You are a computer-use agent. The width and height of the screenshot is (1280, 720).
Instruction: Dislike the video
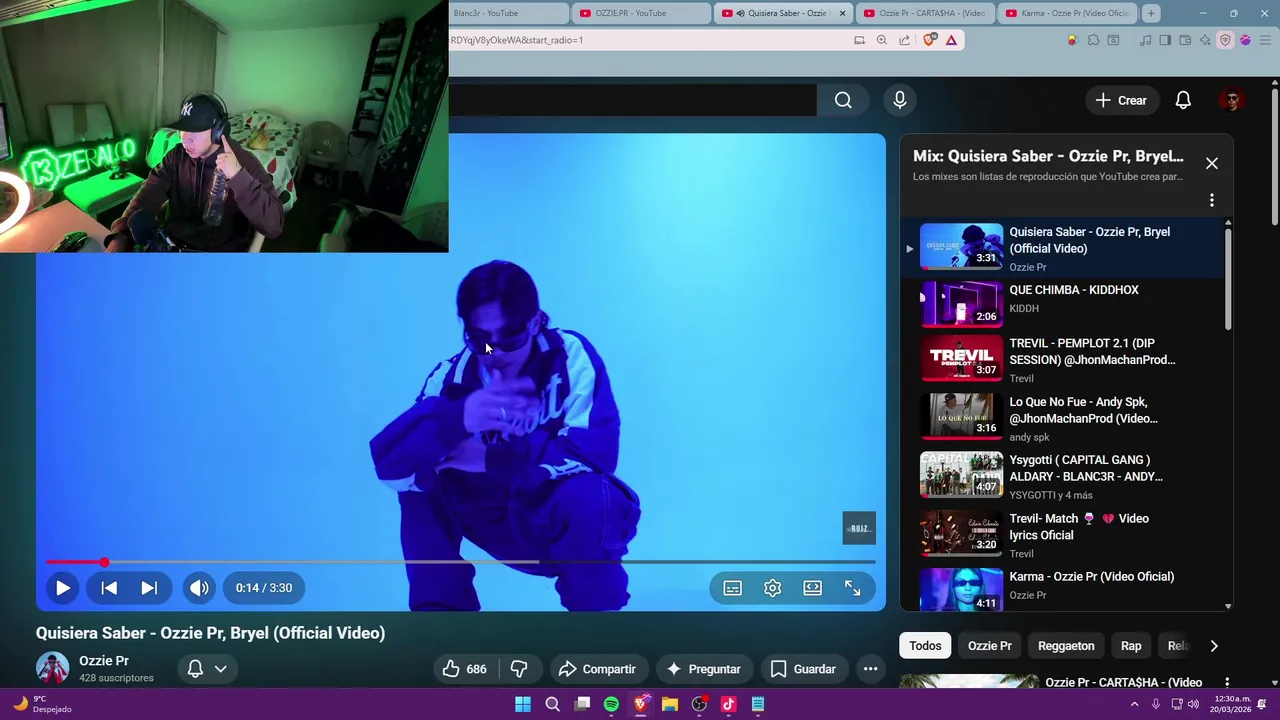pos(519,669)
